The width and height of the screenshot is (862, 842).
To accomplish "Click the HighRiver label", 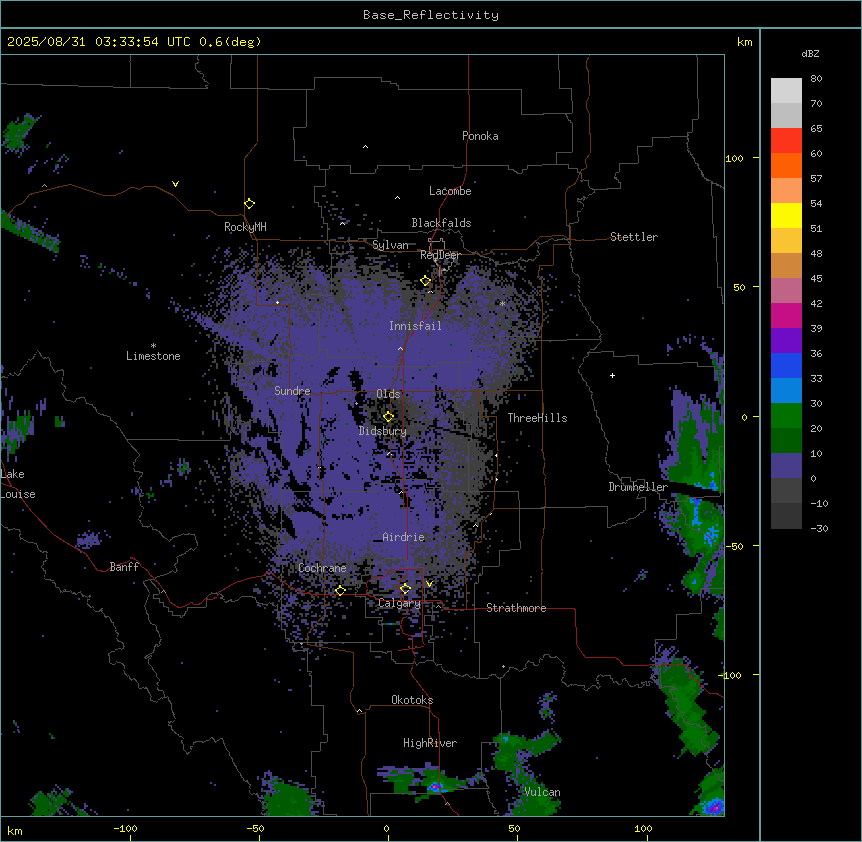I will (430, 743).
